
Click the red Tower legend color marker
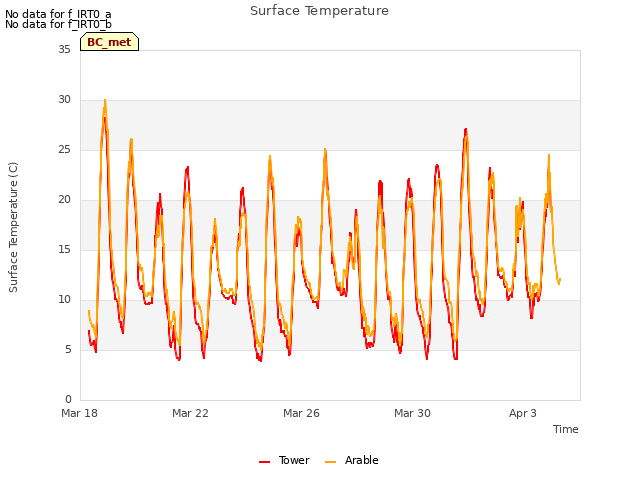pos(264,462)
